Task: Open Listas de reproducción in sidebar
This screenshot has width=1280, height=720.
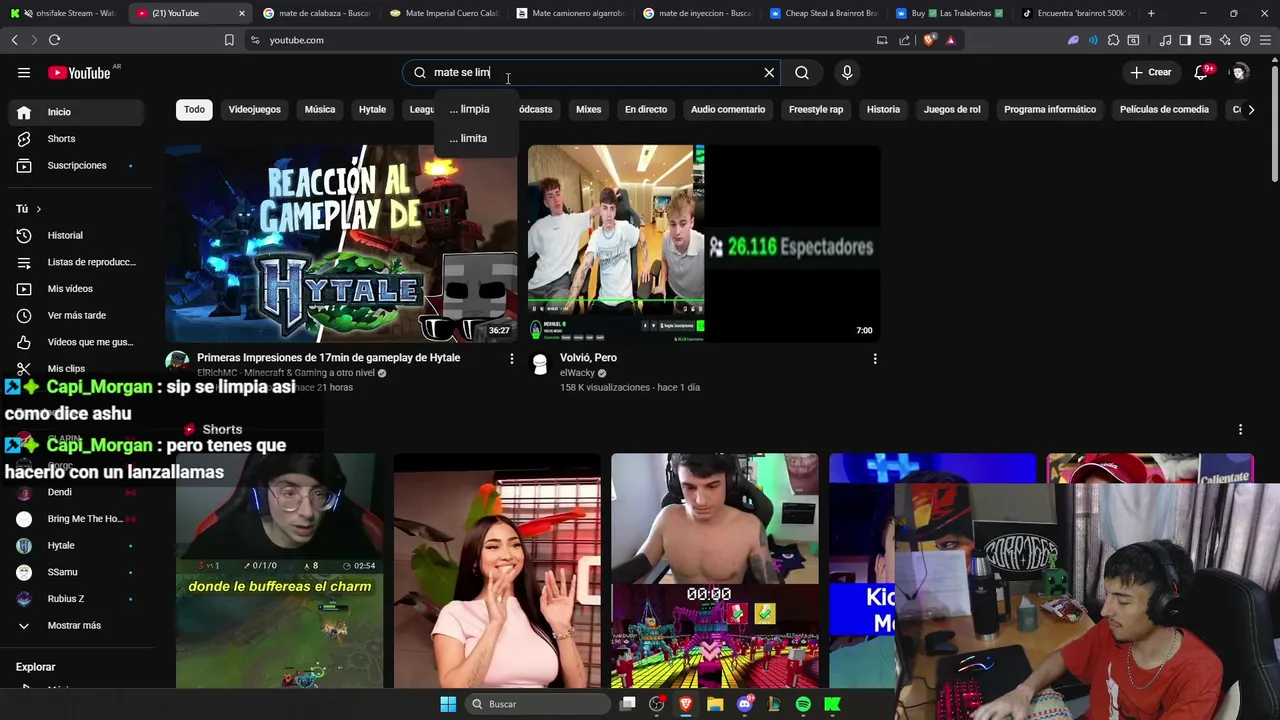Action: [76, 262]
